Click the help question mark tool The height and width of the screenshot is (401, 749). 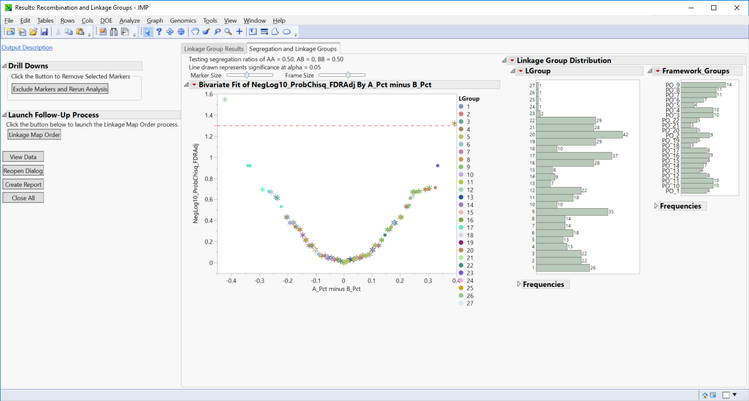[x=159, y=32]
